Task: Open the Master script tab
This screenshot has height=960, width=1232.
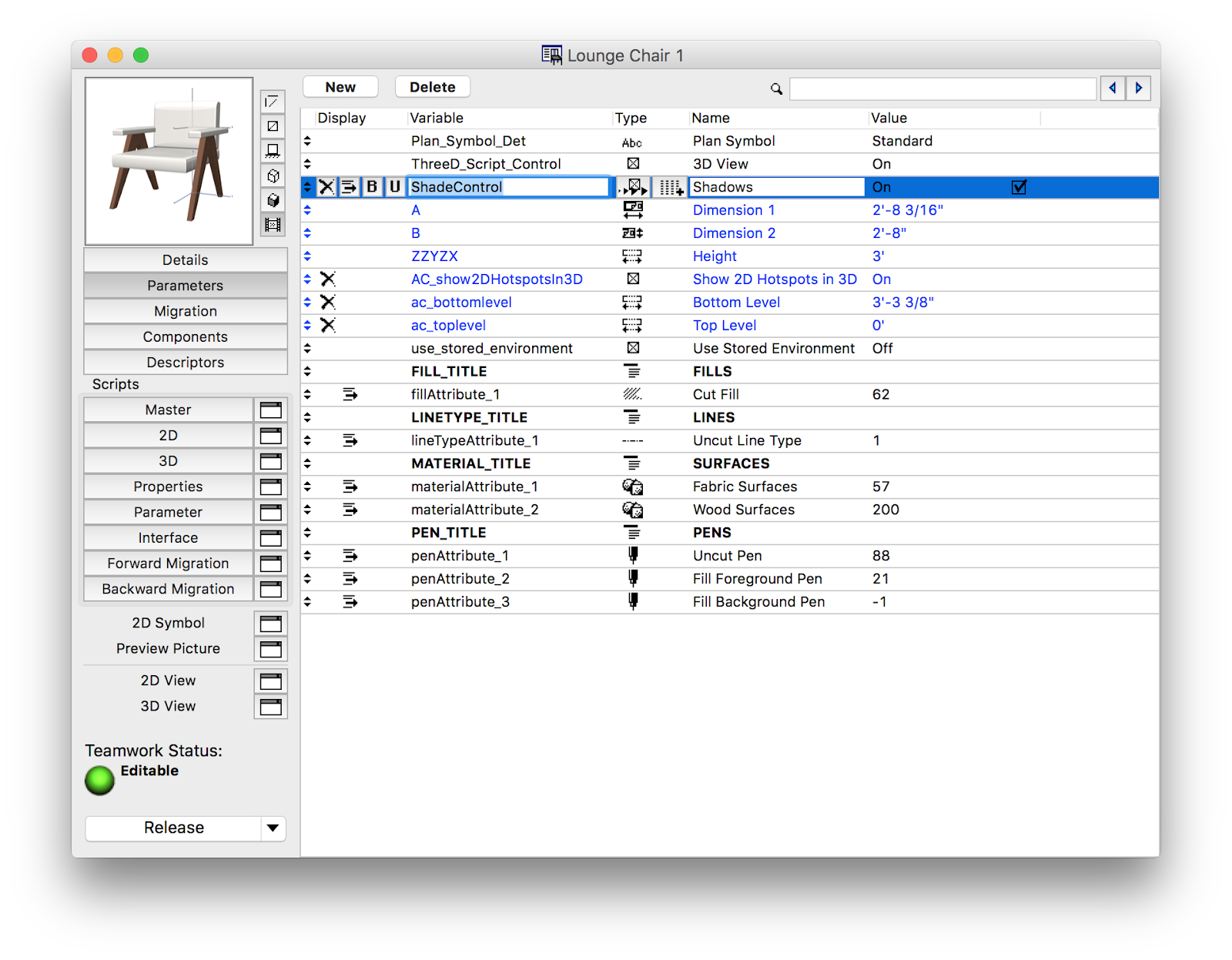Action: click(x=168, y=410)
